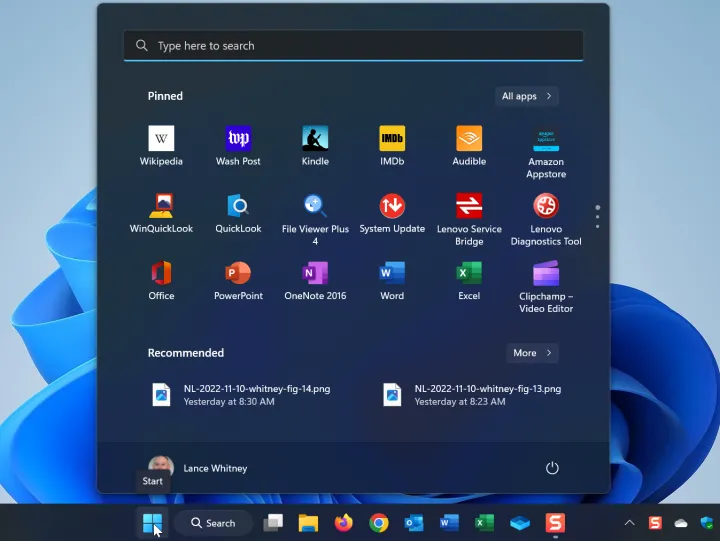Screen dimensions: 720x541
Task: Open Clipchamp Video Editor
Action: pyautogui.click(x=546, y=274)
